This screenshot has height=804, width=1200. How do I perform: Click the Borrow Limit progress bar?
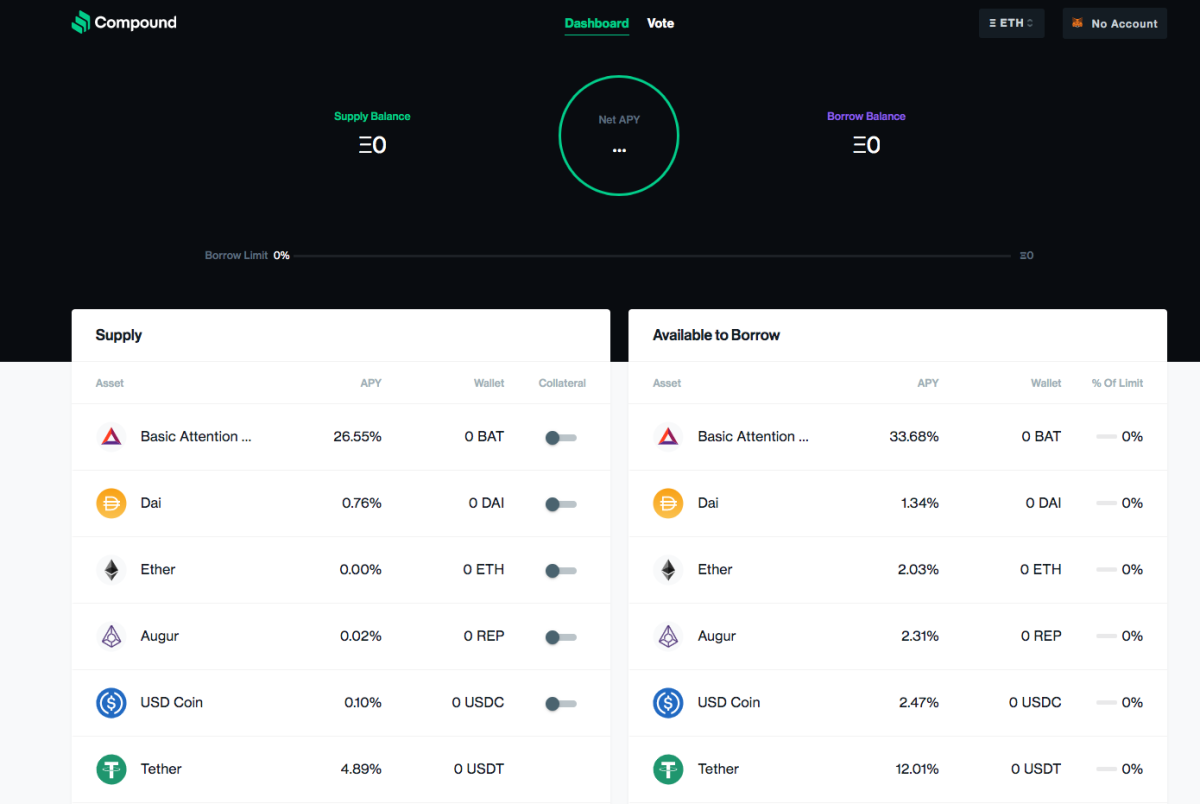pyautogui.click(x=651, y=256)
